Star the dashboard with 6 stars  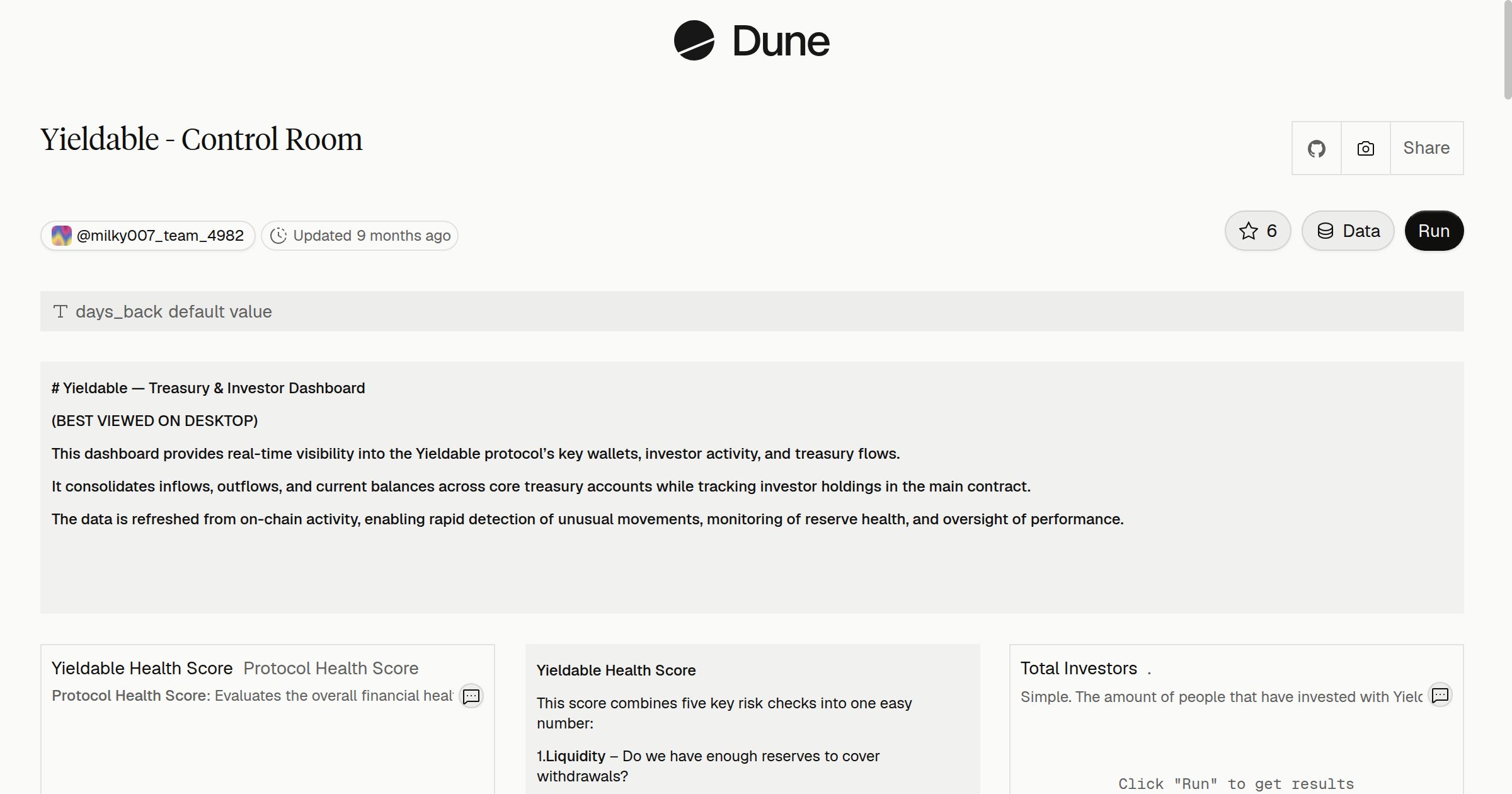click(x=1258, y=231)
